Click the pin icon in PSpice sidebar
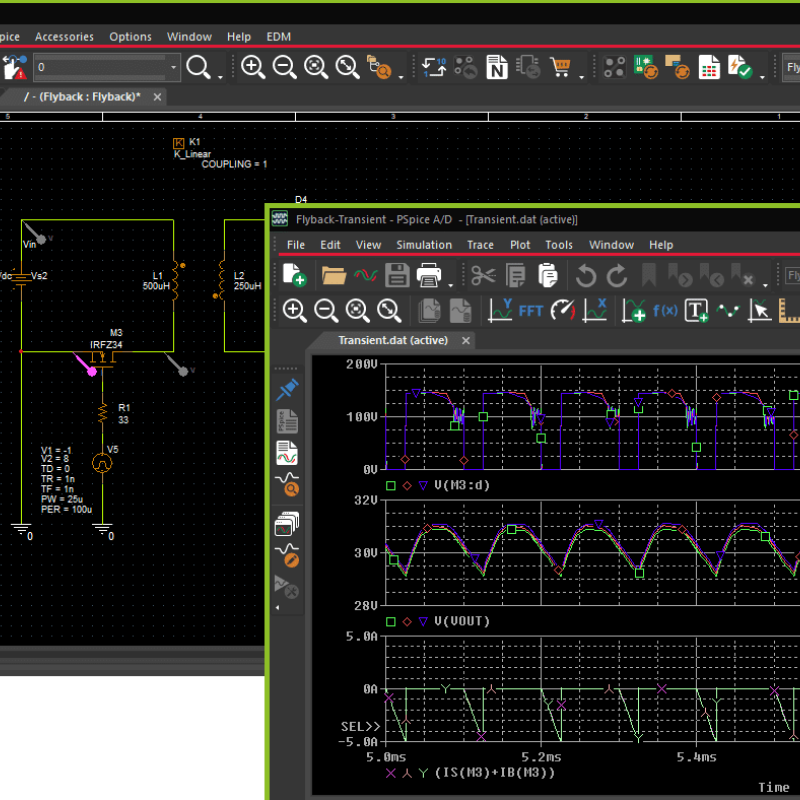 coord(288,387)
